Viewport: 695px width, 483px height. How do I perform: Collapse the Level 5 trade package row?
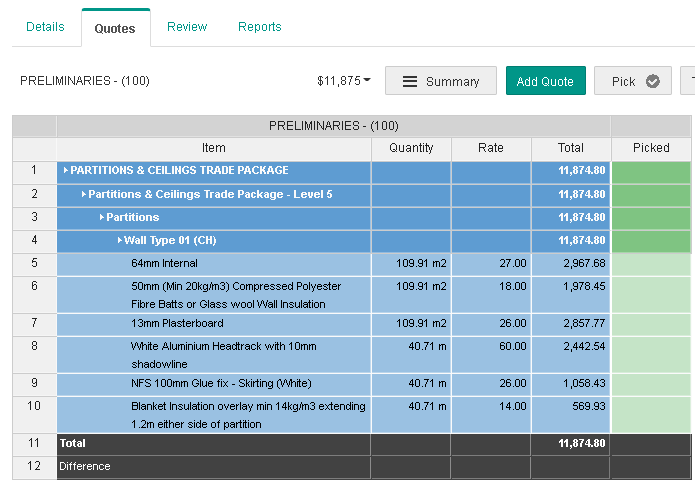(84, 194)
